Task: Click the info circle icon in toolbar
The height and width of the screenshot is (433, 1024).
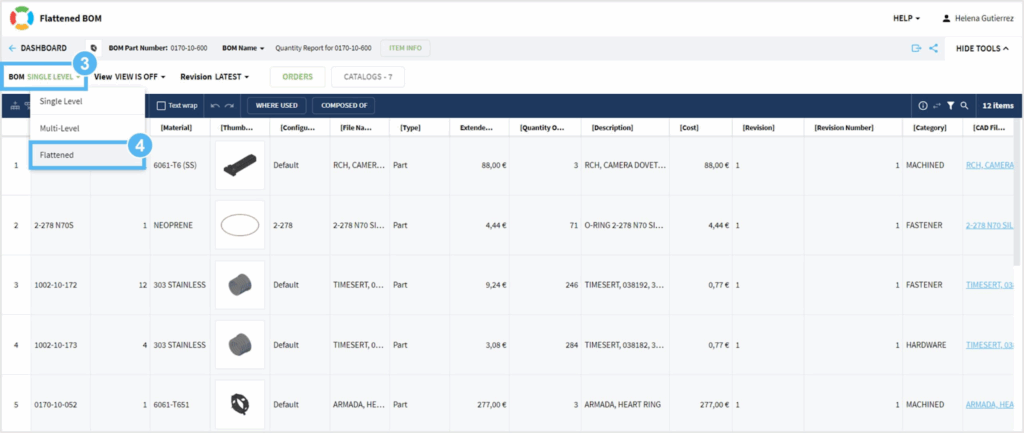Action: point(923,105)
